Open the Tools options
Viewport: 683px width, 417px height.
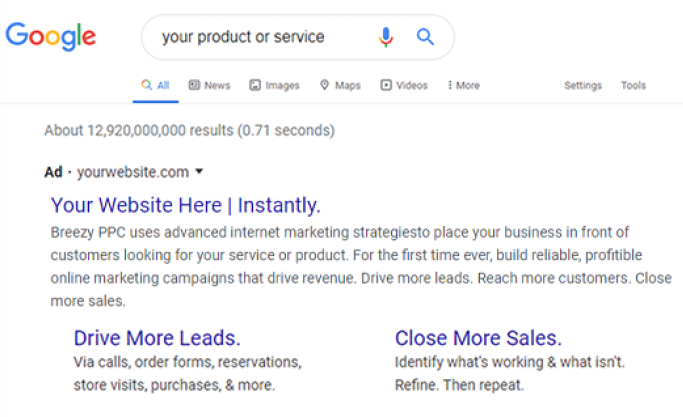[x=633, y=86]
